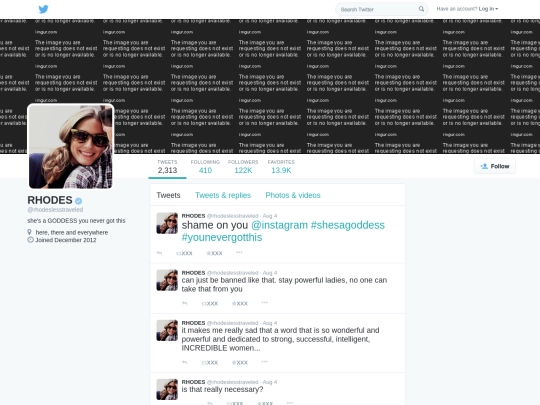Click avatar on 'stay powerful ladies' tweet
The image size is (540, 405).
[167, 280]
